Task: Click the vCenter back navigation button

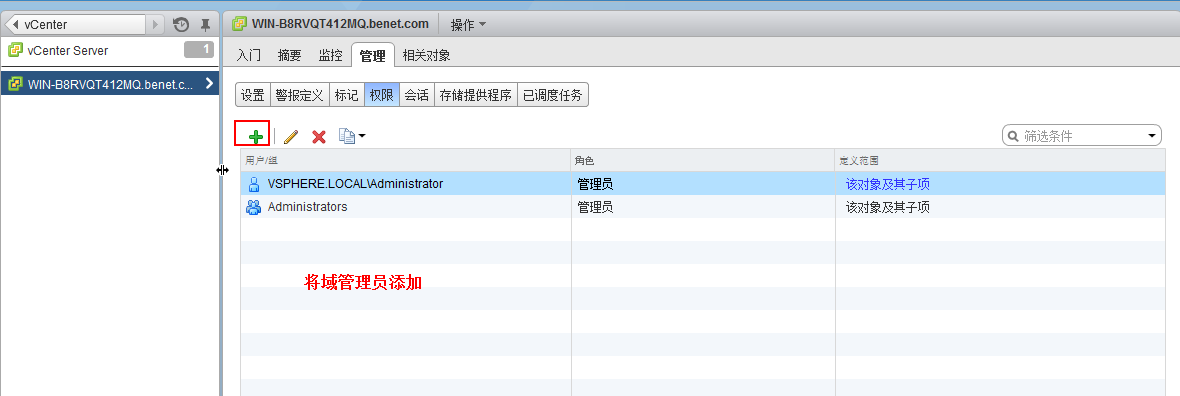Action: [74, 24]
